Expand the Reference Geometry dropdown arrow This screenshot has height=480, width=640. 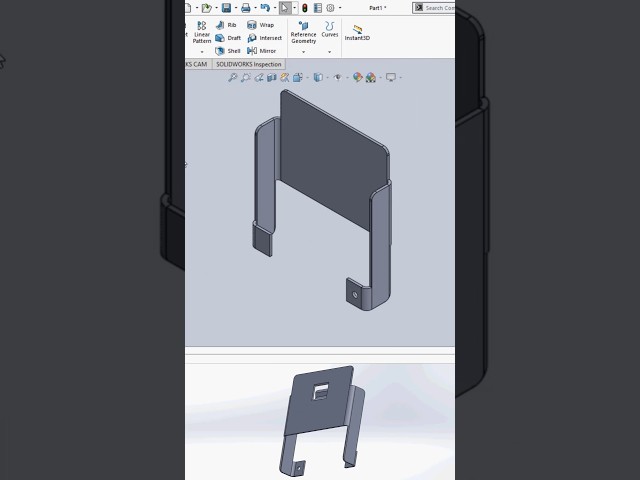tap(303, 52)
